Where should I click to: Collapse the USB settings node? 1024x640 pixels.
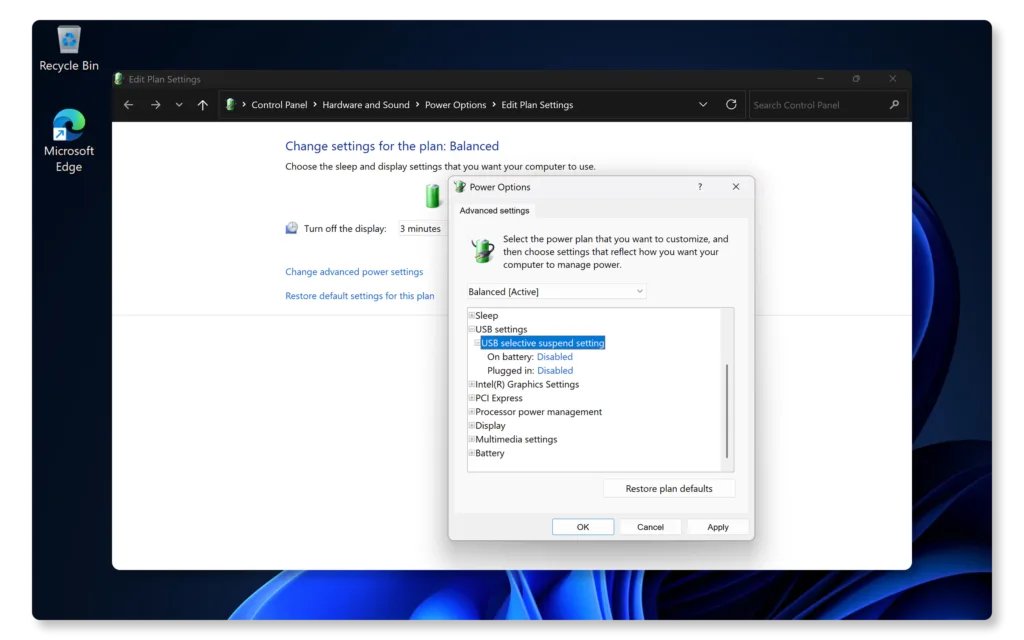[x=472, y=329]
